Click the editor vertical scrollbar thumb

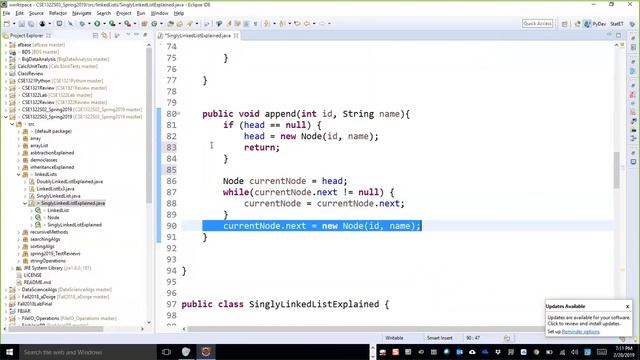tap(616, 170)
